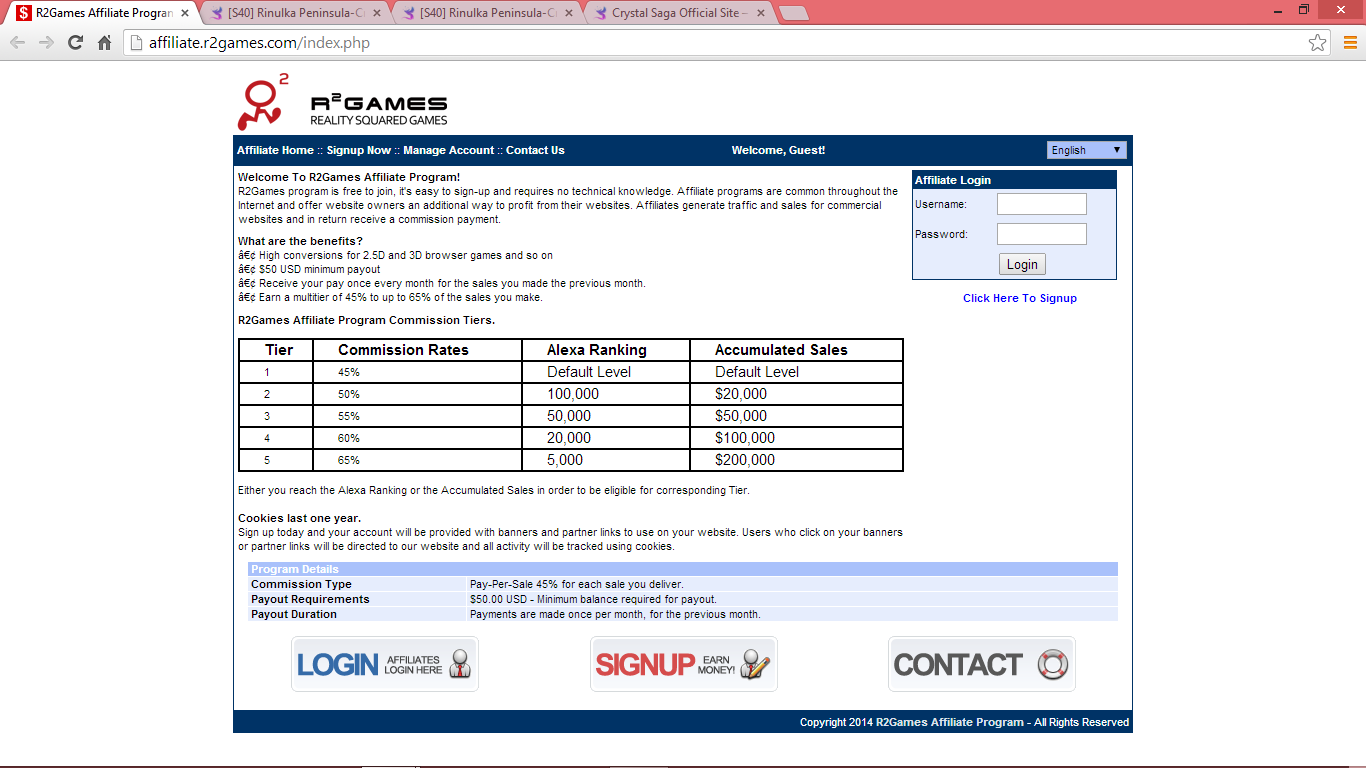The height and width of the screenshot is (768, 1366).
Task: Select the 100,000 Alexa ranking cell
Action: (x=606, y=394)
